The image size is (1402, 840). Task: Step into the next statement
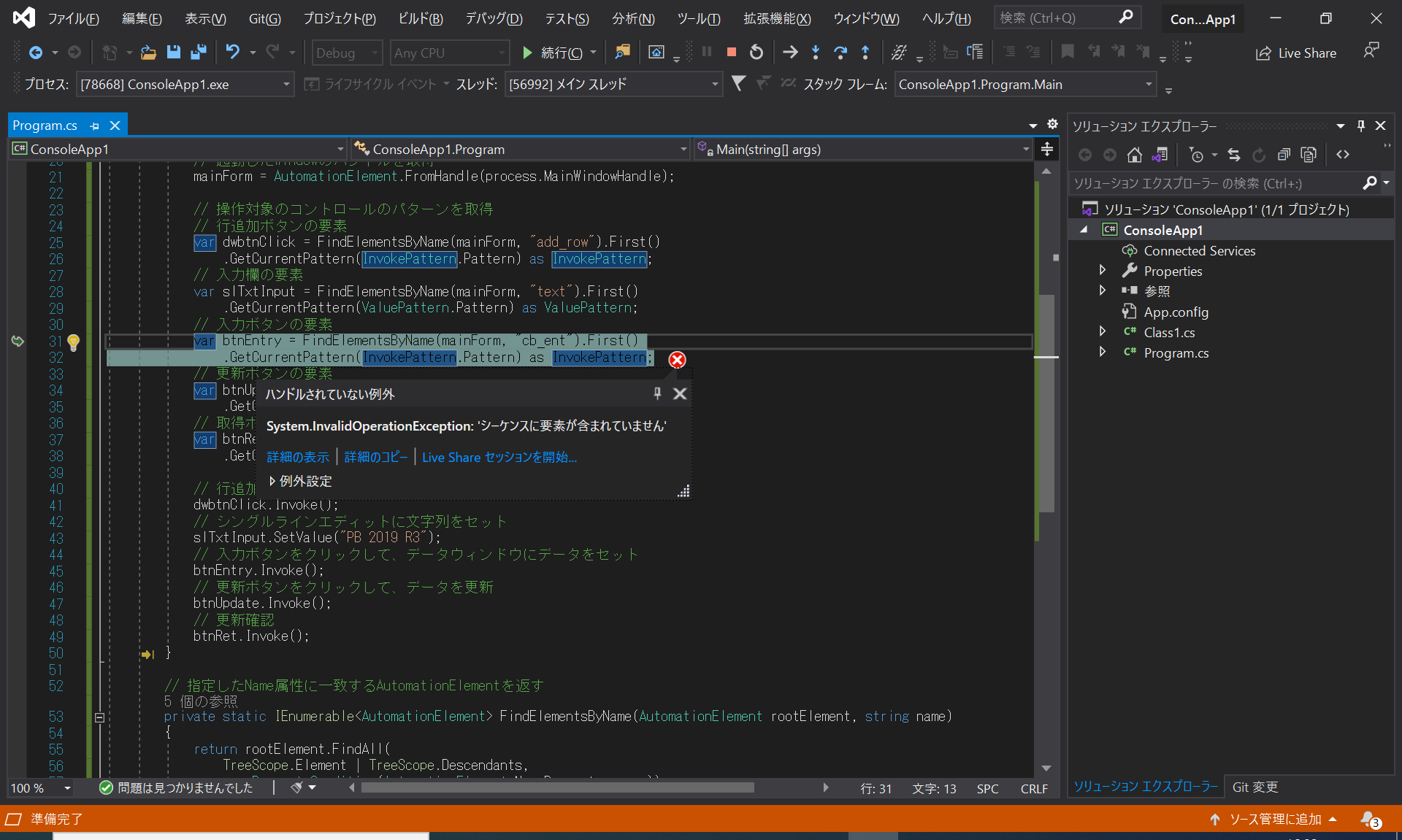[x=815, y=52]
